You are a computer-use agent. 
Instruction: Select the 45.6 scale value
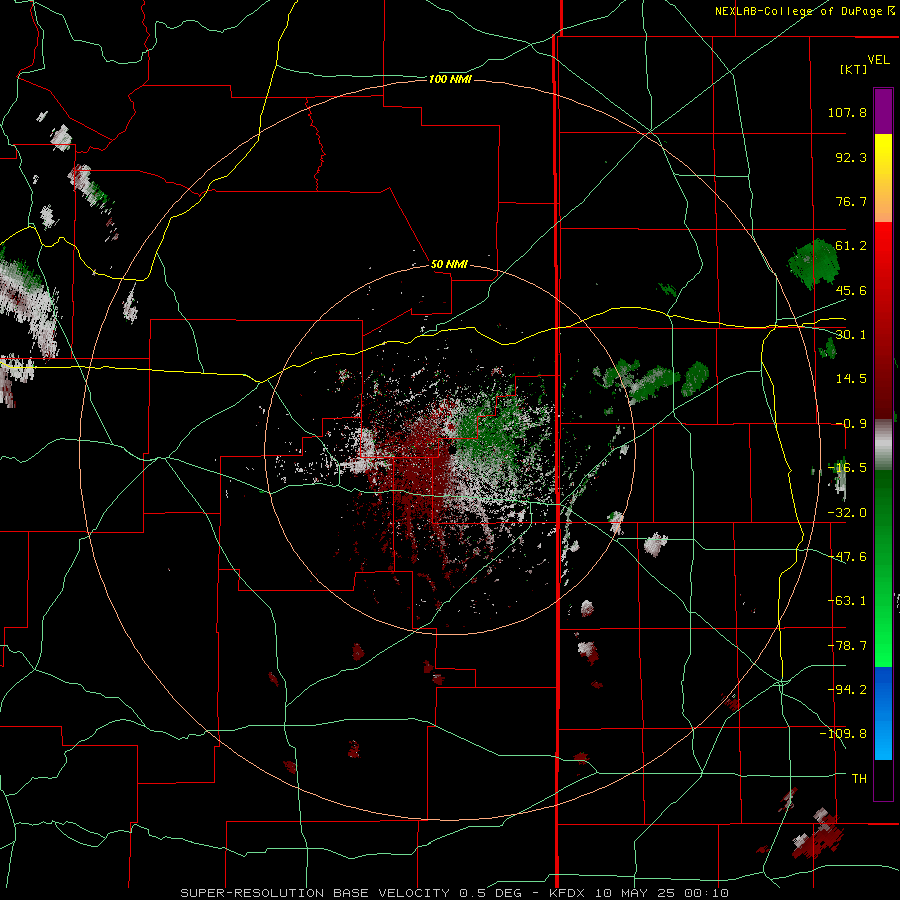[851, 290]
